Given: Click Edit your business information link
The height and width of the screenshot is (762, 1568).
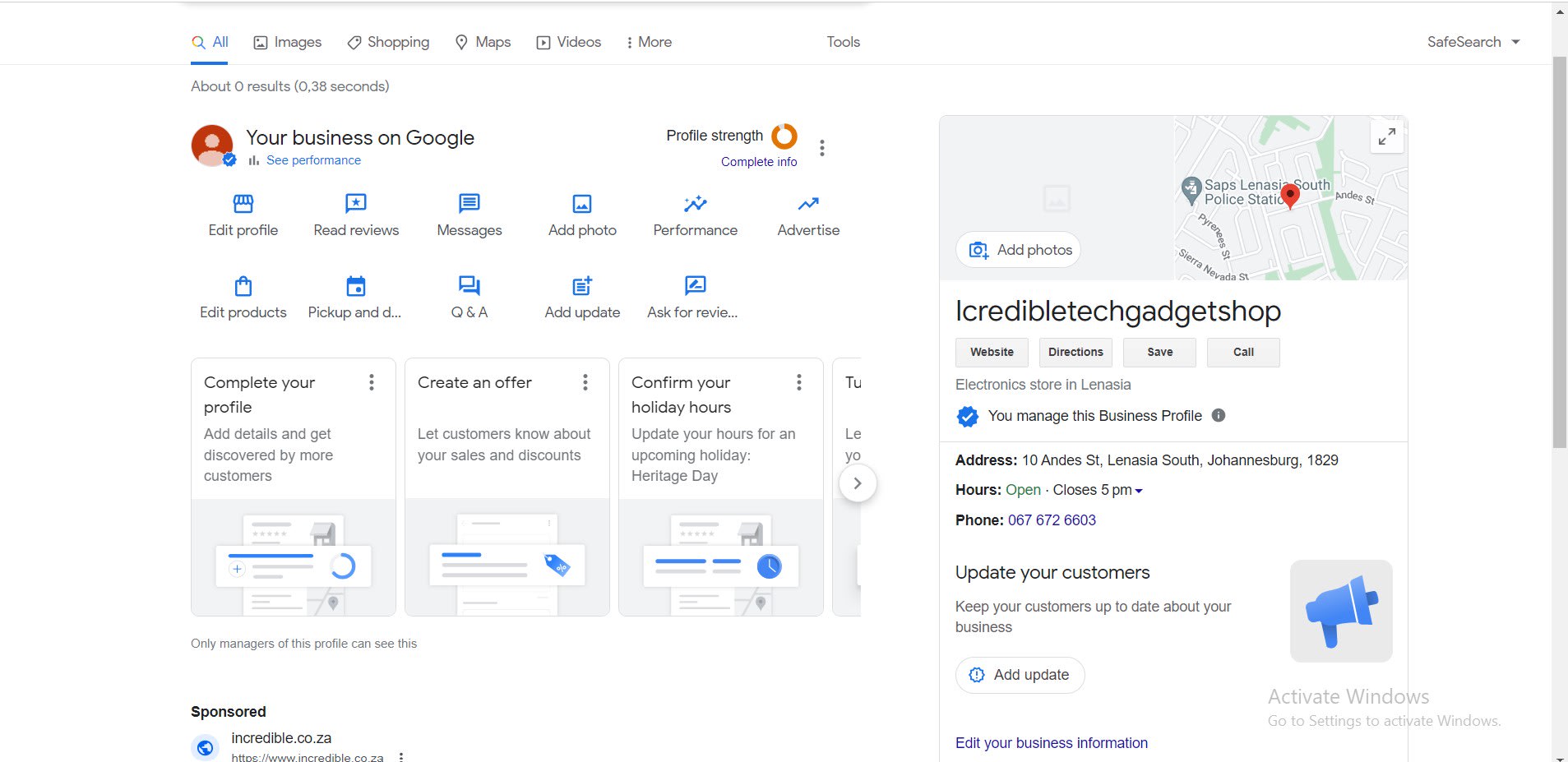Looking at the screenshot, I should point(1052,743).
